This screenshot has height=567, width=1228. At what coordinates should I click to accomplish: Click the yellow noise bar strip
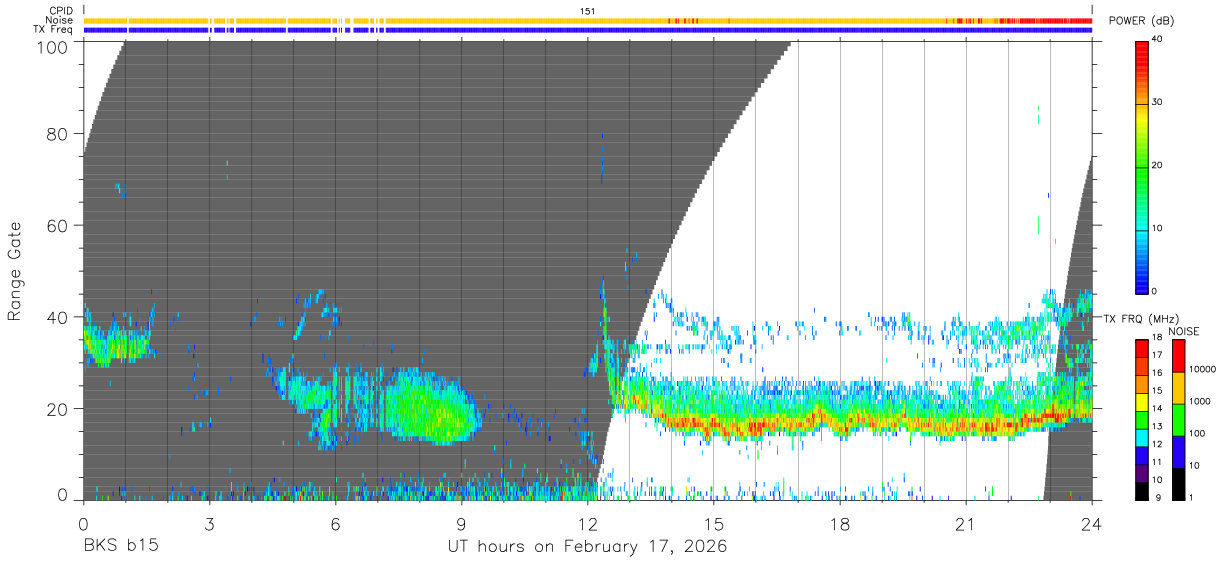pyautogui.click(x=587, y=20)
